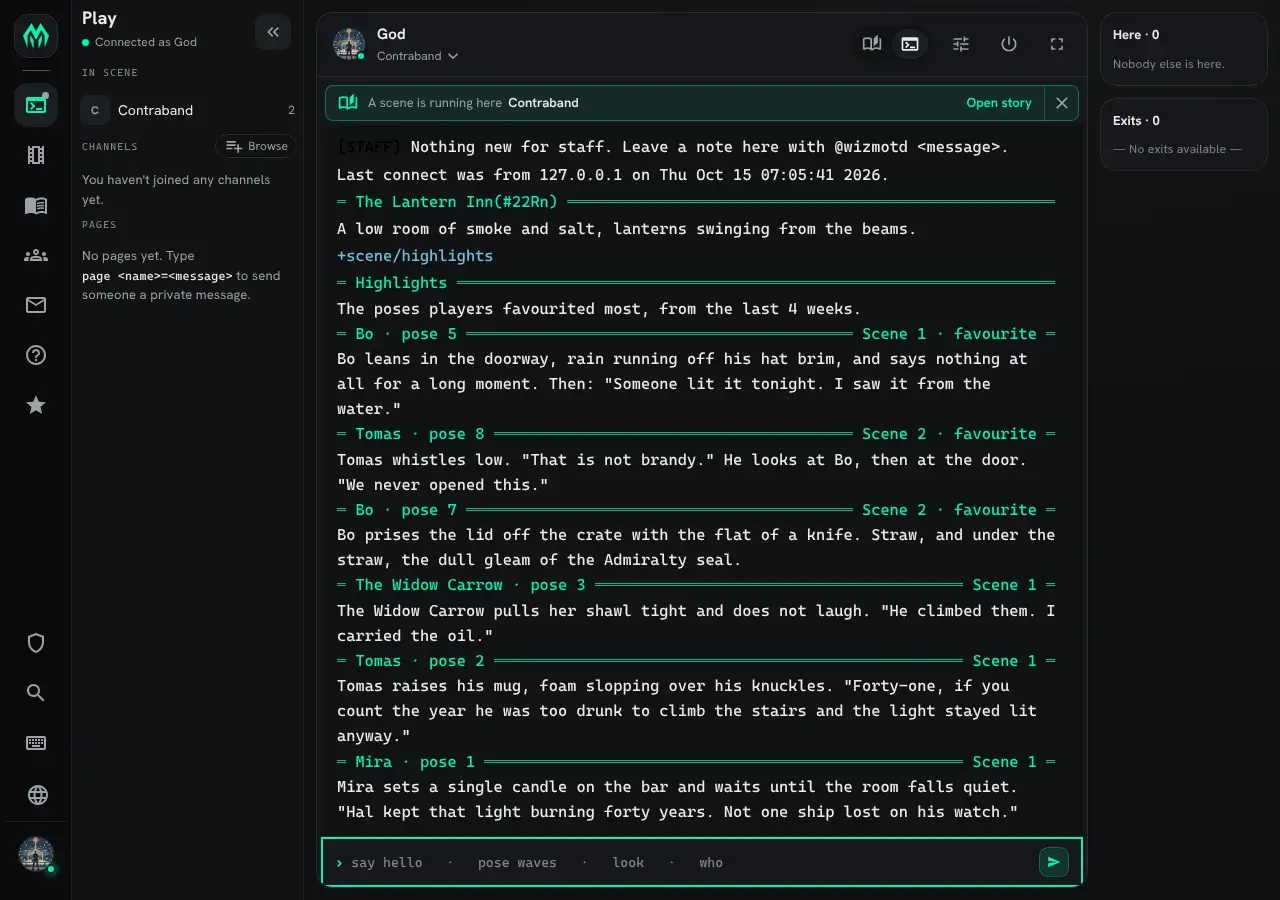Collapse the Play panel with double-chevron button

[273, 32]
